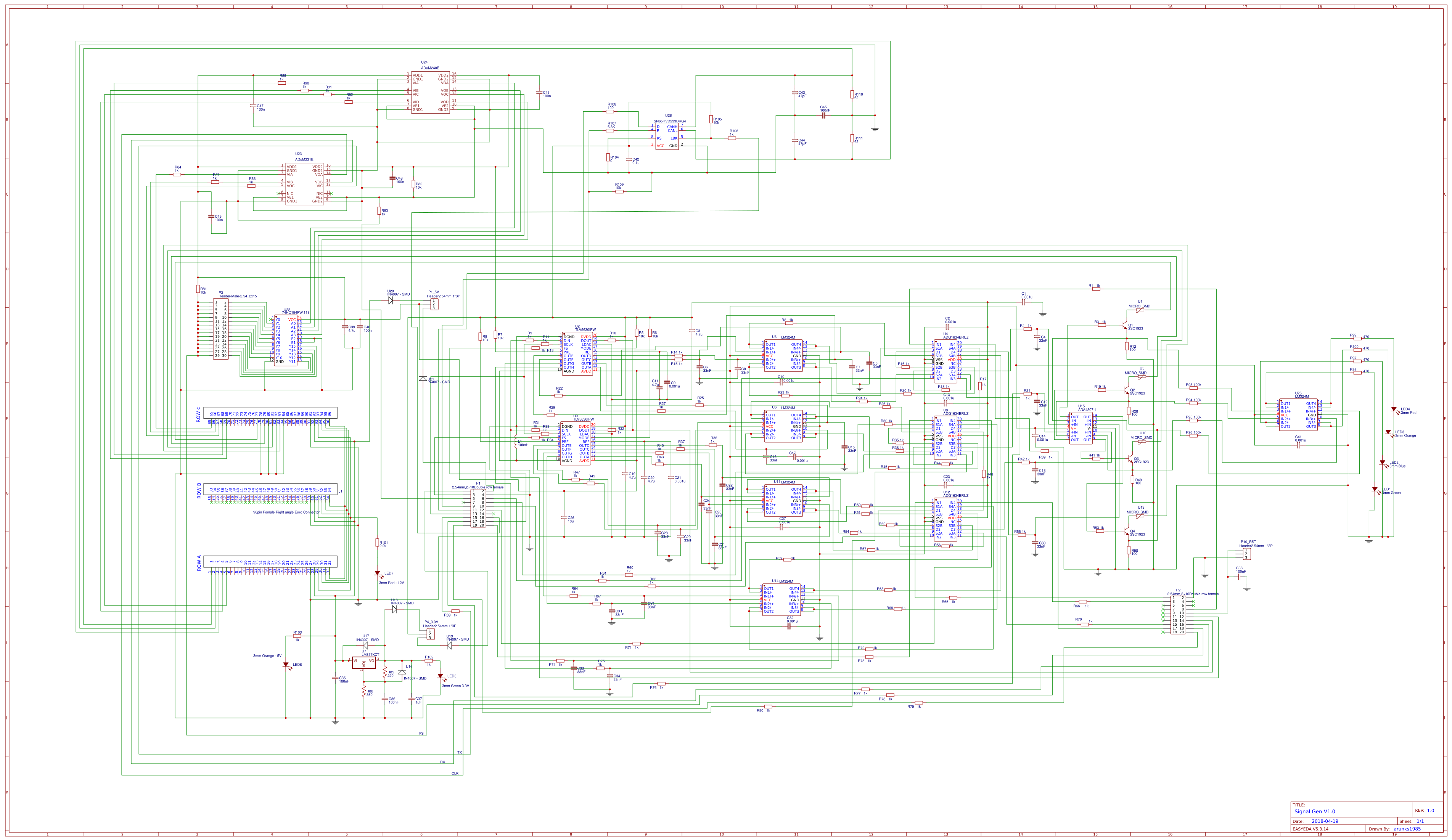Image resolution: width=1452 pixels, height=840 pixels.
Task: Click the LED4 3mm Red symbol
Action: [x=1393, y=410]
